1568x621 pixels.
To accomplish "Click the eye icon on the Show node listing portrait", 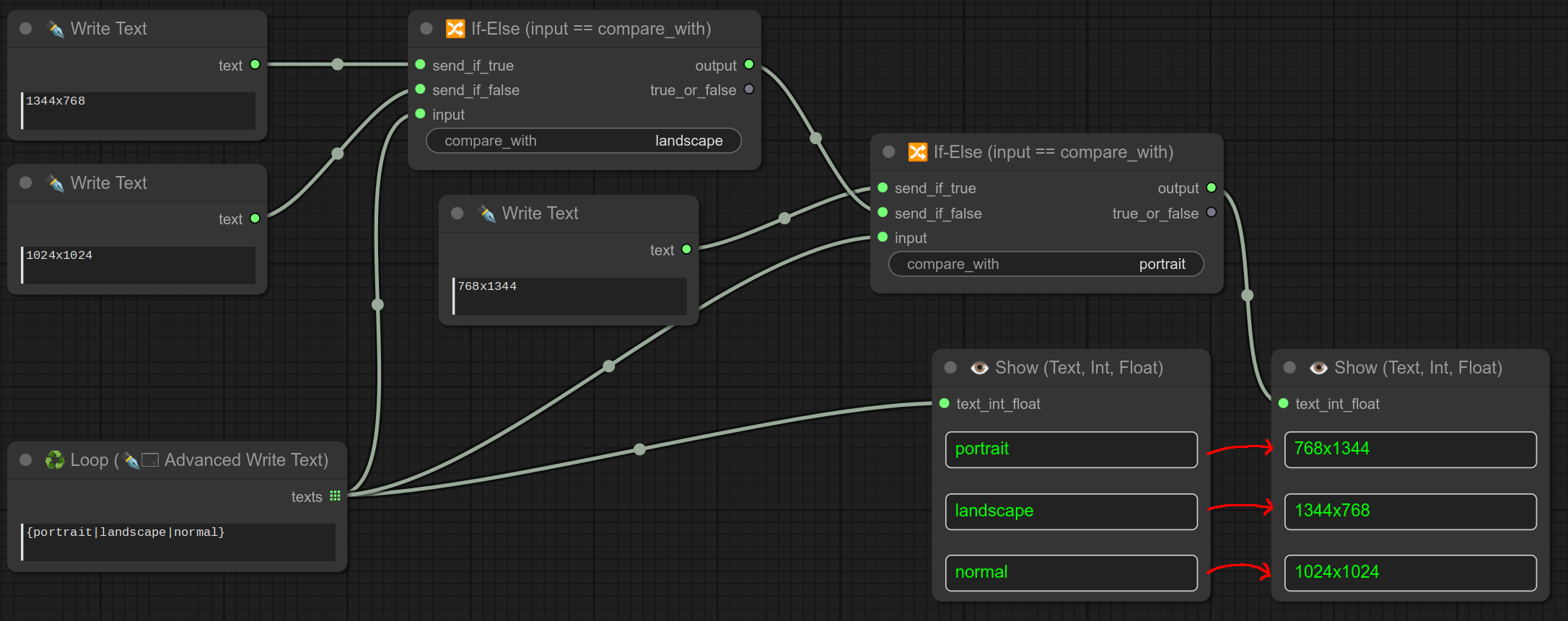I will click(x=979, y=368).
